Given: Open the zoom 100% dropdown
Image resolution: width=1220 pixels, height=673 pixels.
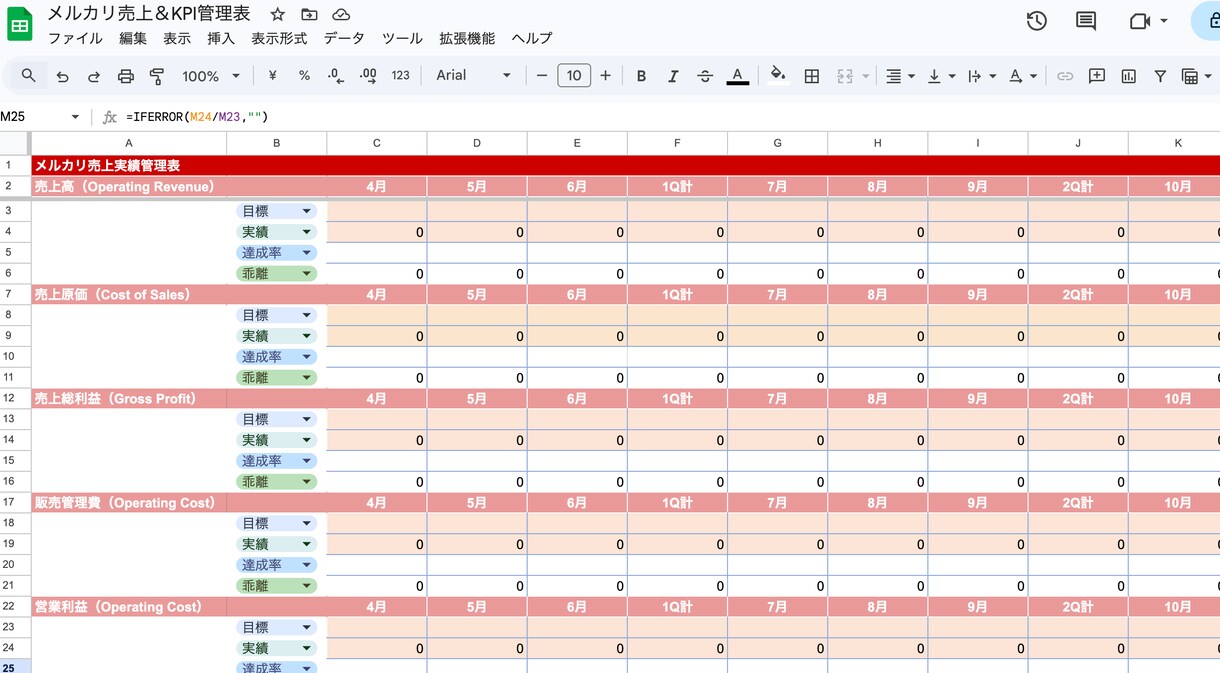Looking at the screenshot, I should [x=211, y=76].
